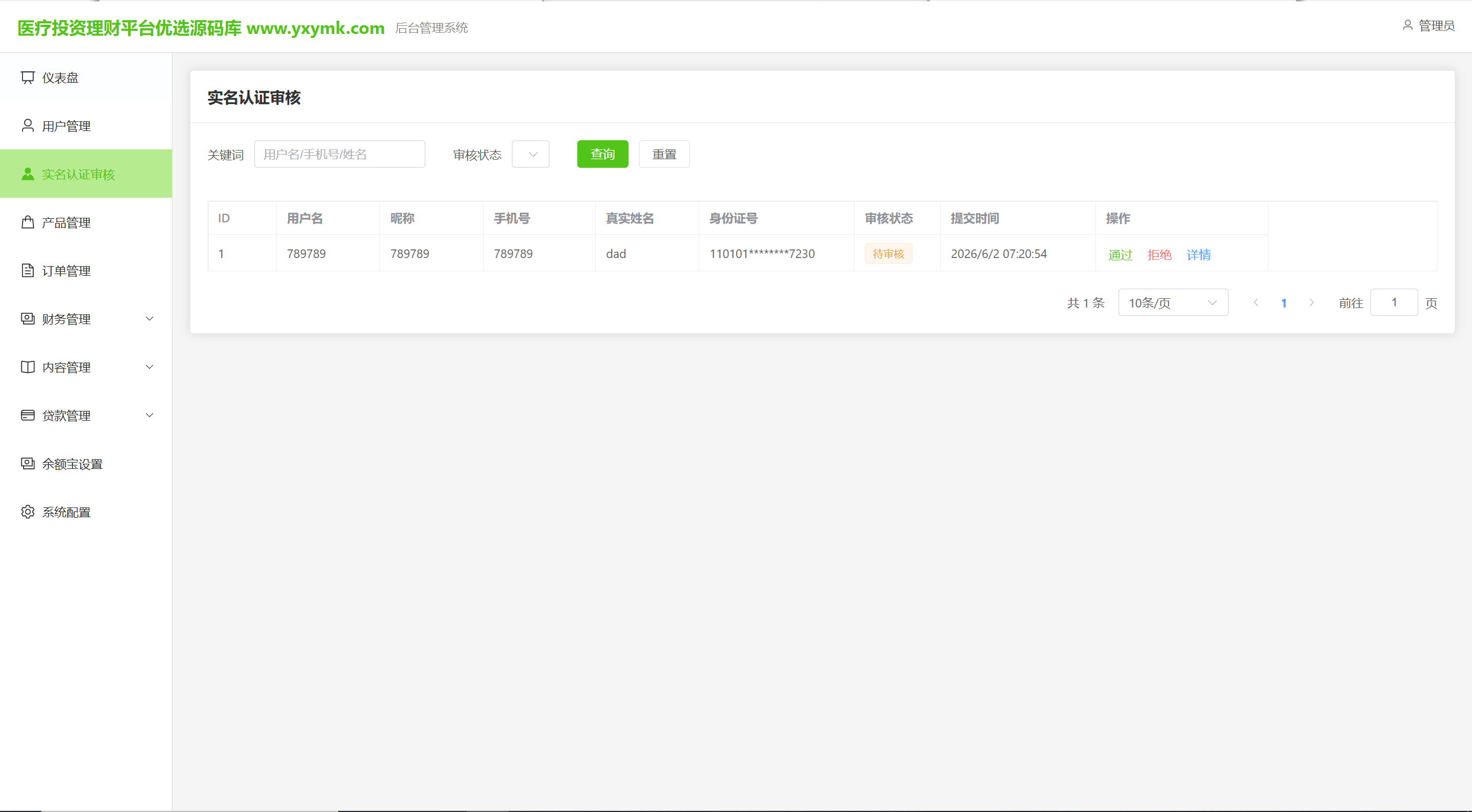
Task: View 详情 for user 789789
Action: point(1199,255)
